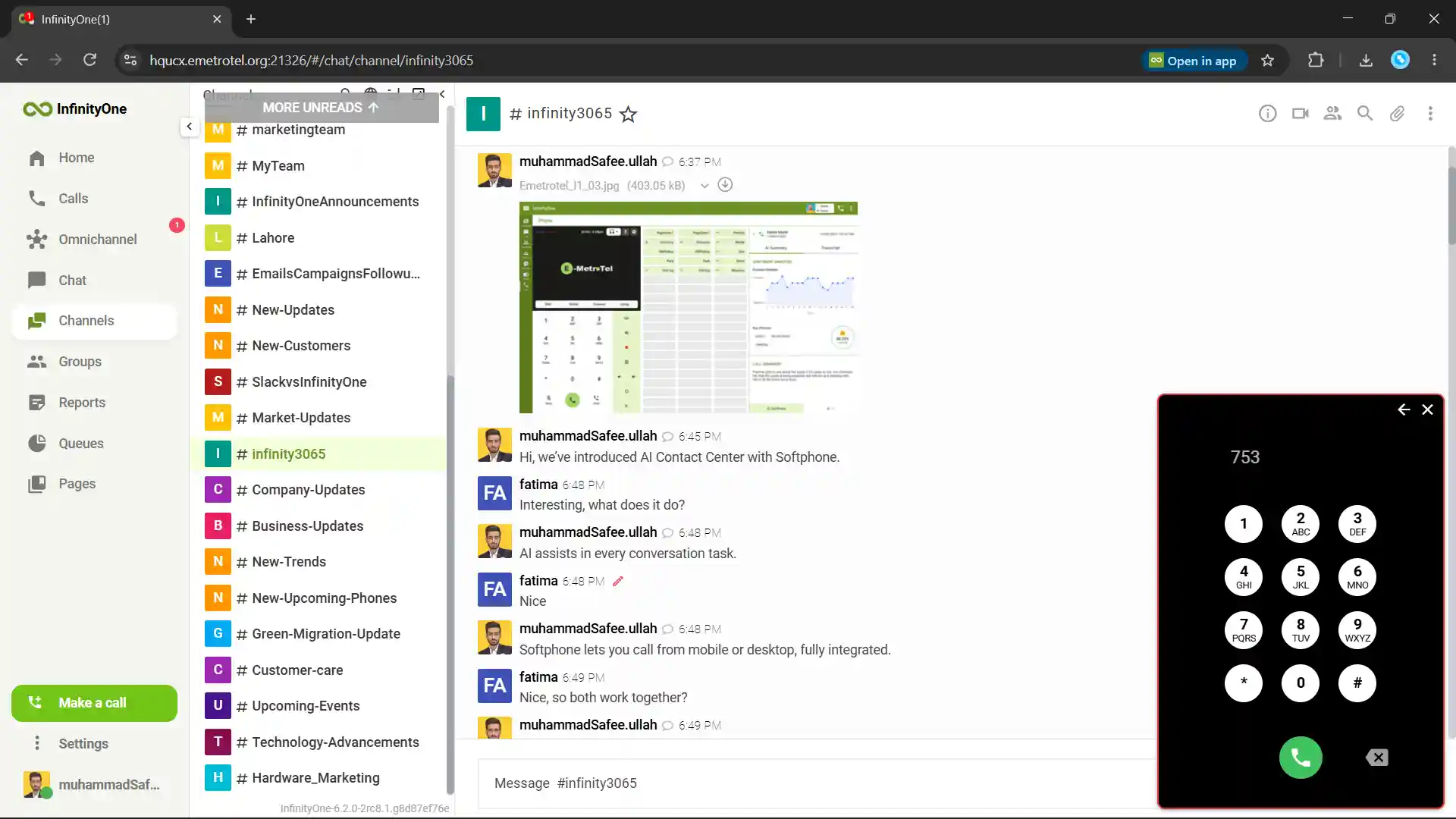Image resolution: width=1456 pixels, height=819 pixels.
Task: Delete last digit with backspace icon
Action: tap(1377, 758)
